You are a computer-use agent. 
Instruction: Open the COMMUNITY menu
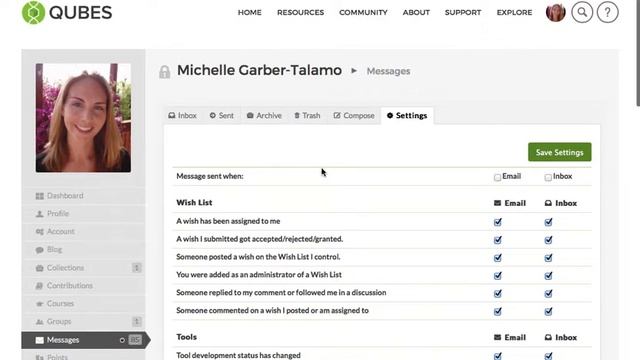click(x=363, y=13)
